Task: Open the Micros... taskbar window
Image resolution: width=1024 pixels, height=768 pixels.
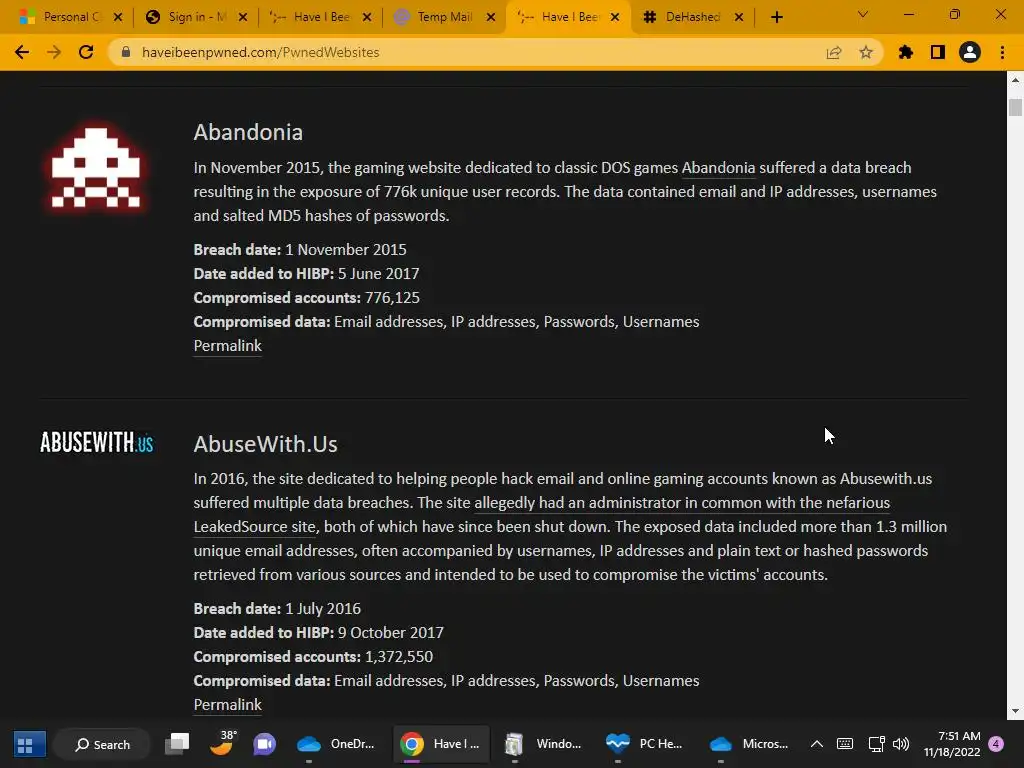Action: 749,744
